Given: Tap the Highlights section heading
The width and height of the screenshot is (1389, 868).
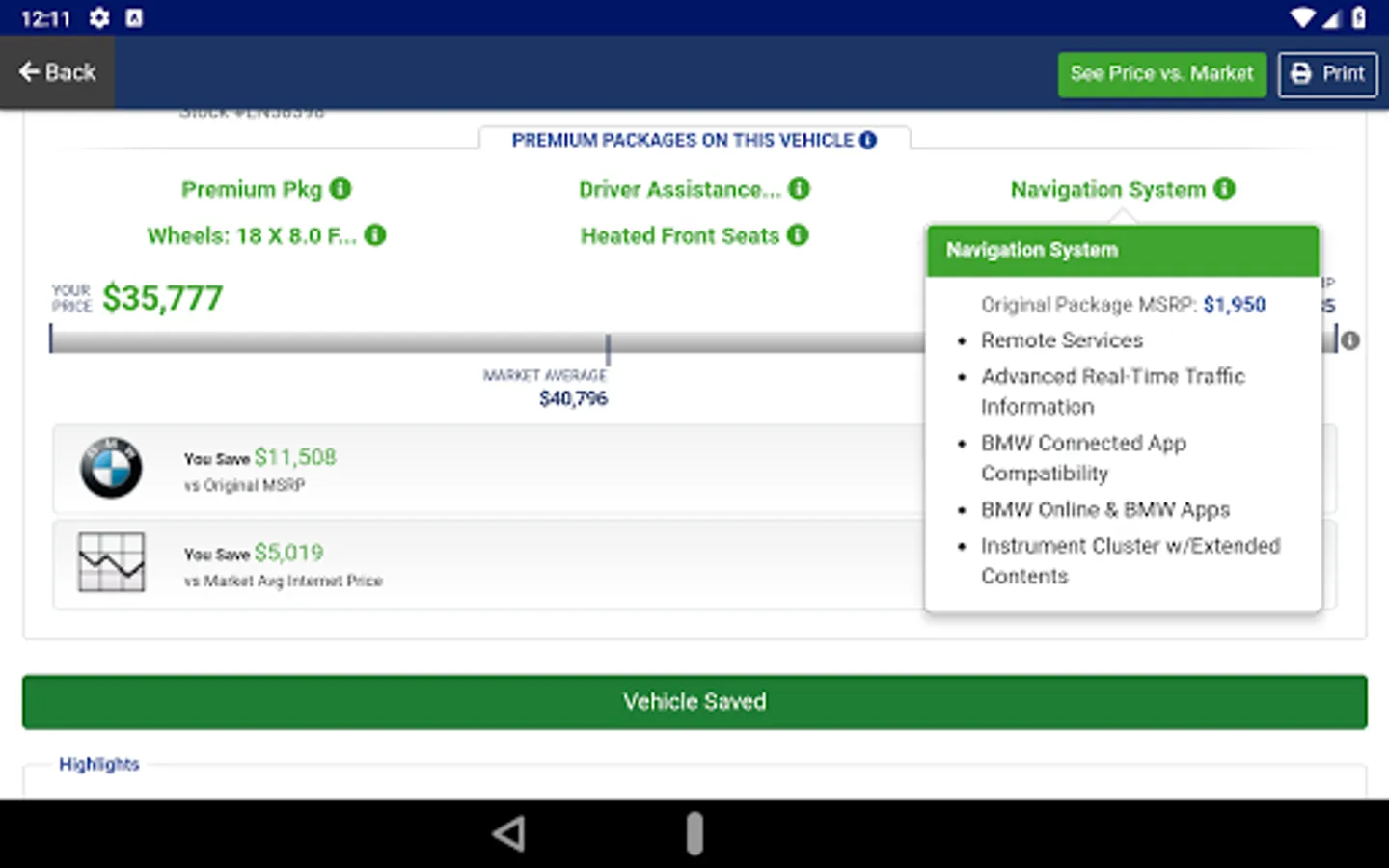Looking at the screenshot, I should [99, 765].
